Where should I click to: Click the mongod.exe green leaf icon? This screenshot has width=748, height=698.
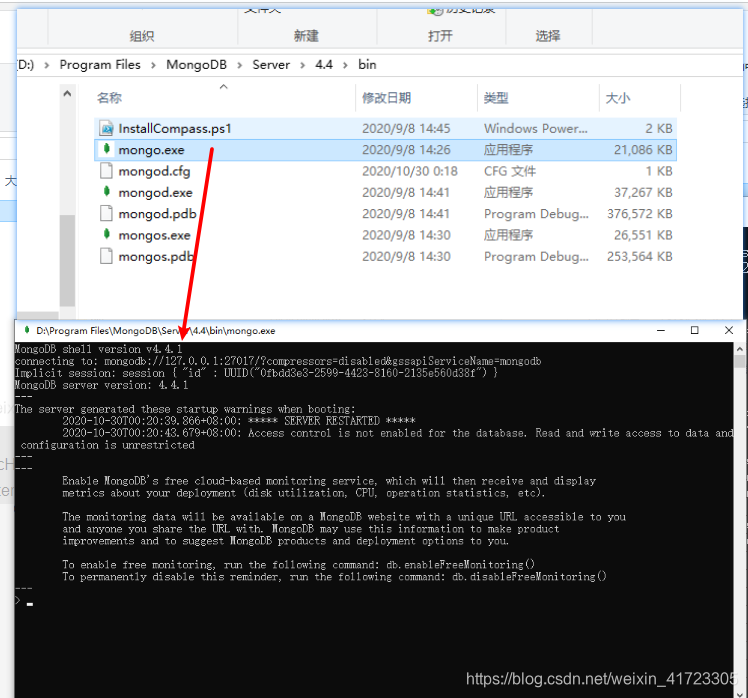(x=106, y=192)
